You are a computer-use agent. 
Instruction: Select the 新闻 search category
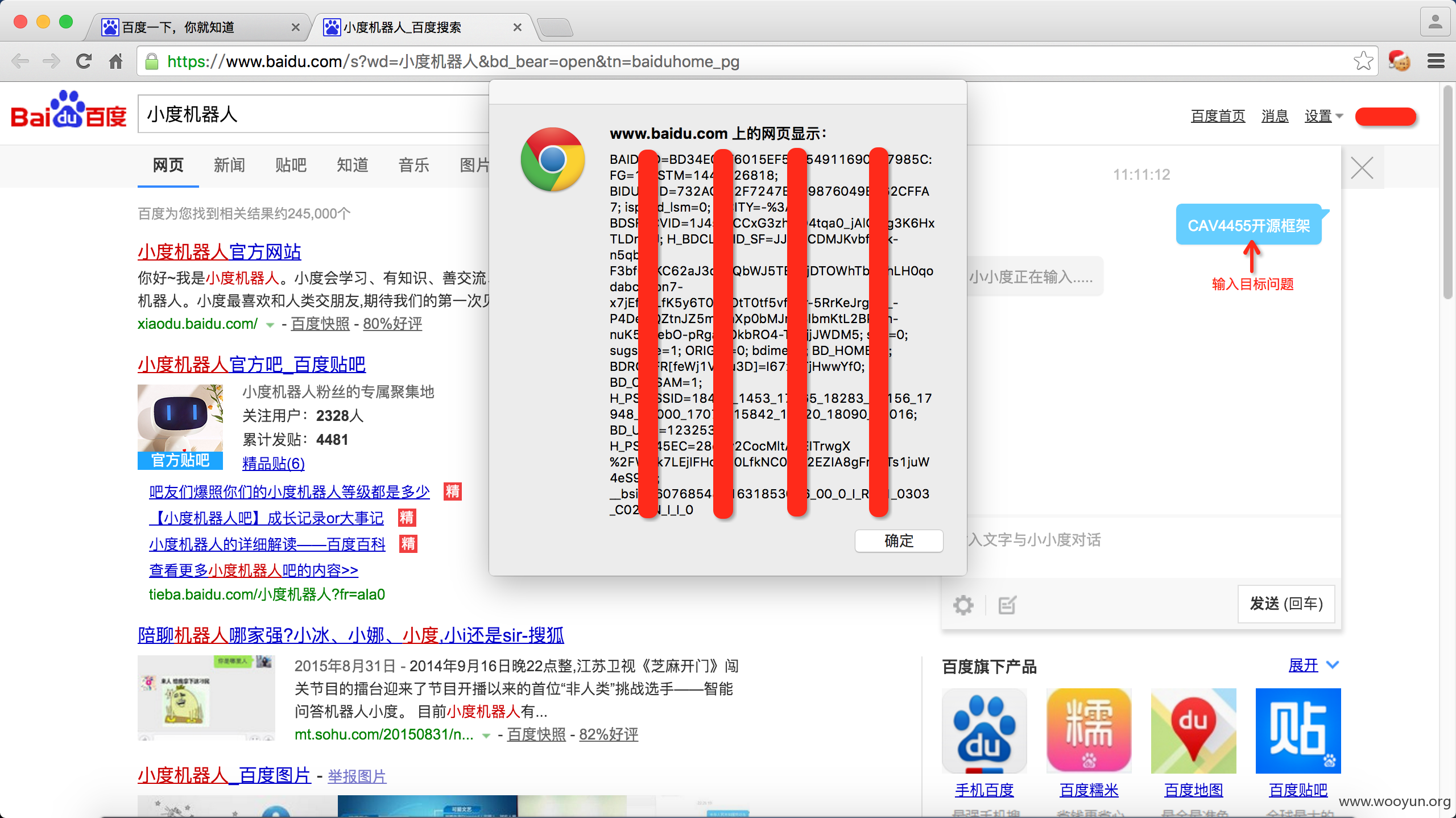[229, 166]
